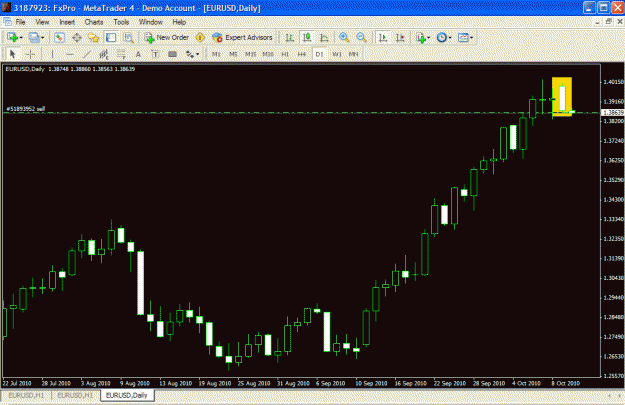Open the File menu
625x405 pixels.
tap(20, 22)
